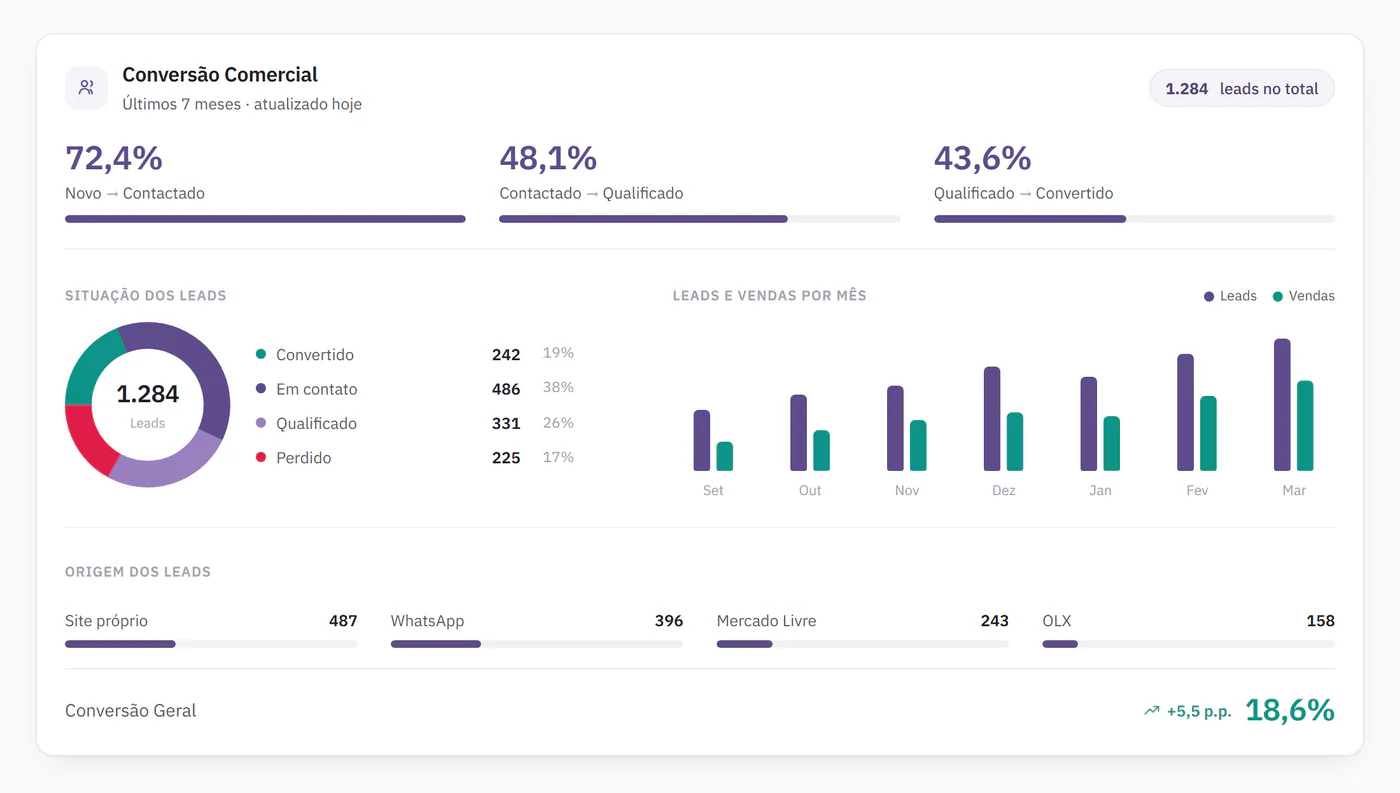The width and height of the screenshot is (1400, 793).
Task: Click the 18,6% overall conversion figure
Action: 1290,710
